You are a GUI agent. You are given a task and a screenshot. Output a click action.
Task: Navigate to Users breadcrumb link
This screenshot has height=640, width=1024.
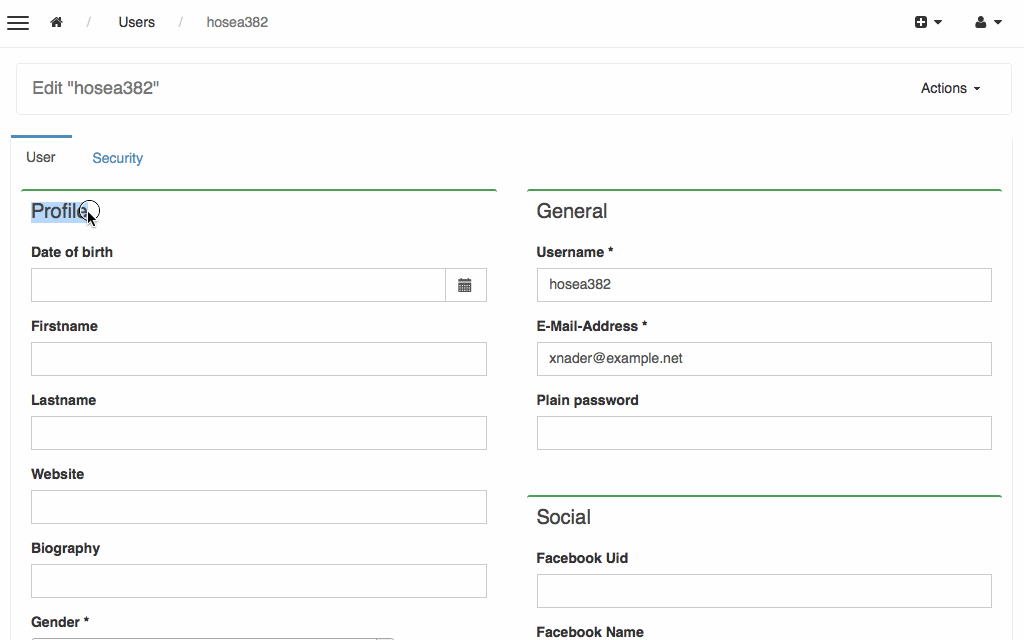(136, 23)
